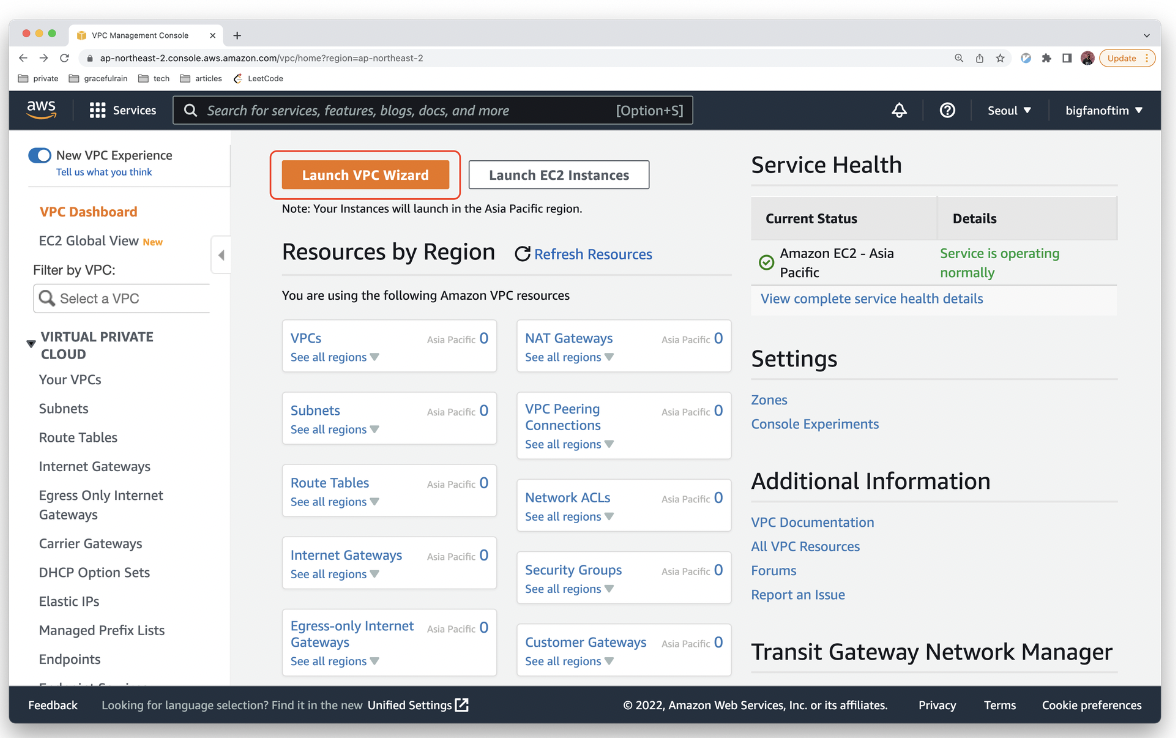Open the VPC Documentation link
Viewport: 1176px width, 738px height.
[x=812, y=522]
